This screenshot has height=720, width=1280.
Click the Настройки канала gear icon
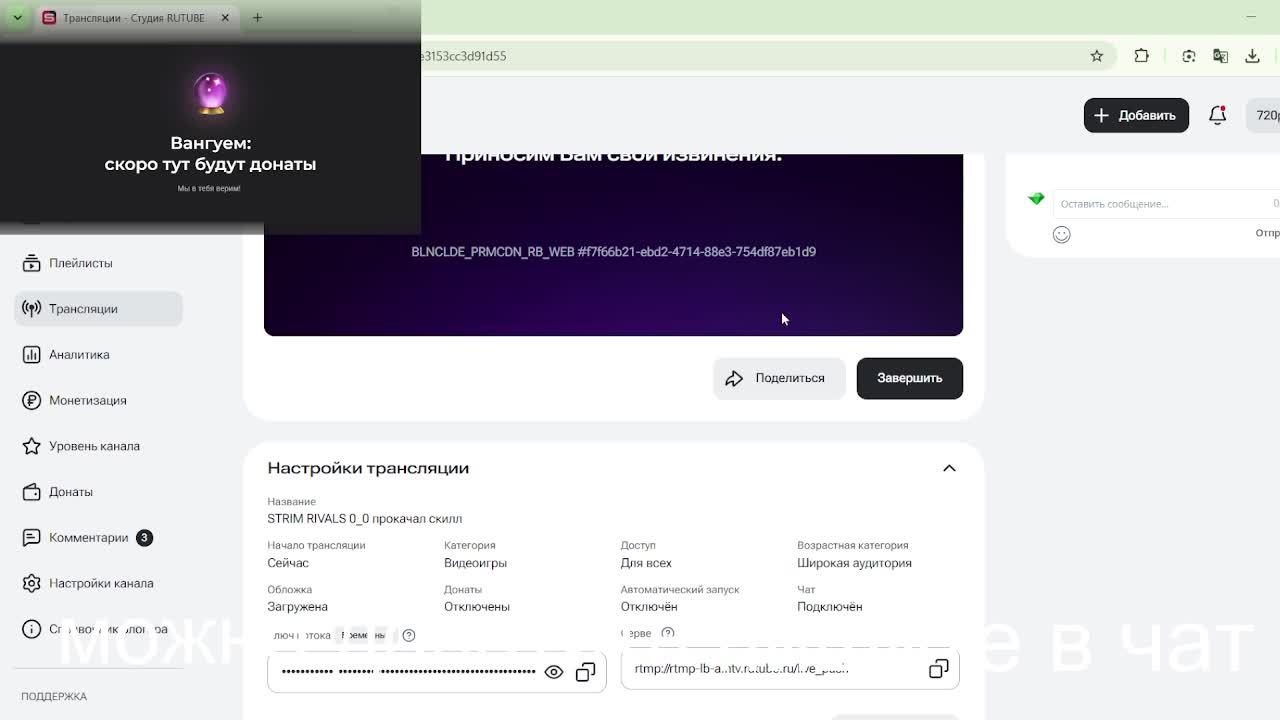32,583
